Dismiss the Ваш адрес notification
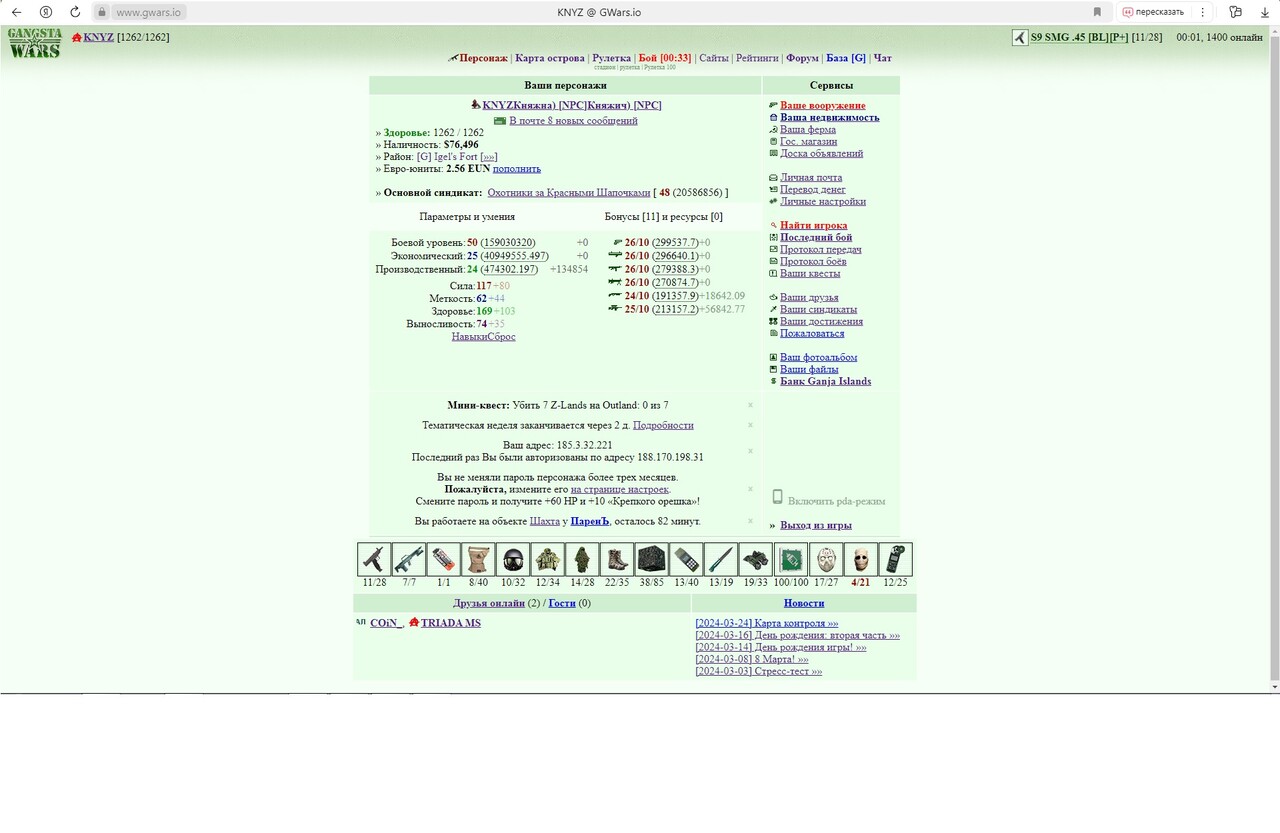Viewport: 1280px width, 833px height. [x=750, y=451]
